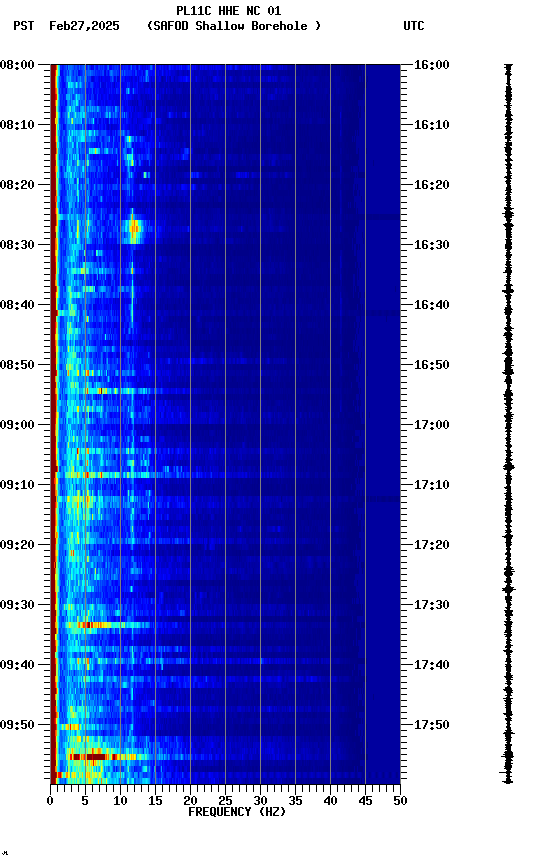The image size is (552, 864).
Task: Click the 0 Hz frequency tick label
Action: click(51, 802)
